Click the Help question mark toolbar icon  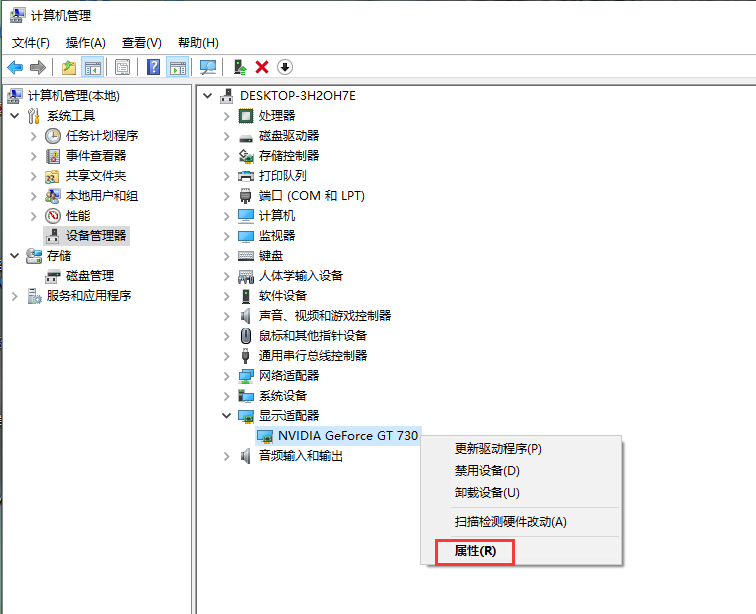154,67
